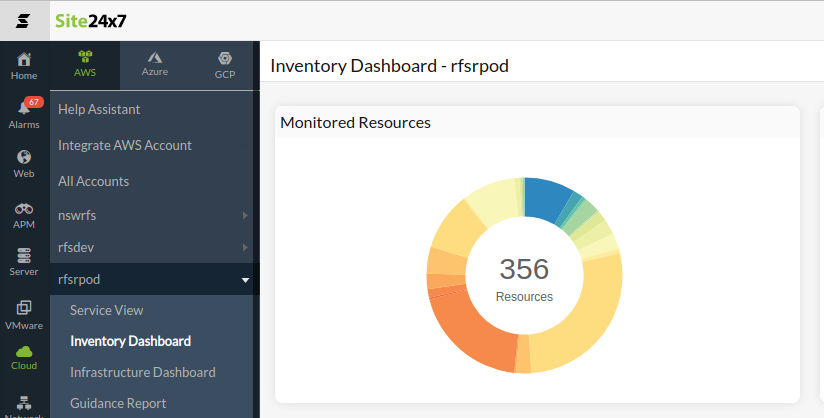Click the Inventory Dashboard - rfsrpod heading

tap(389, 66)
